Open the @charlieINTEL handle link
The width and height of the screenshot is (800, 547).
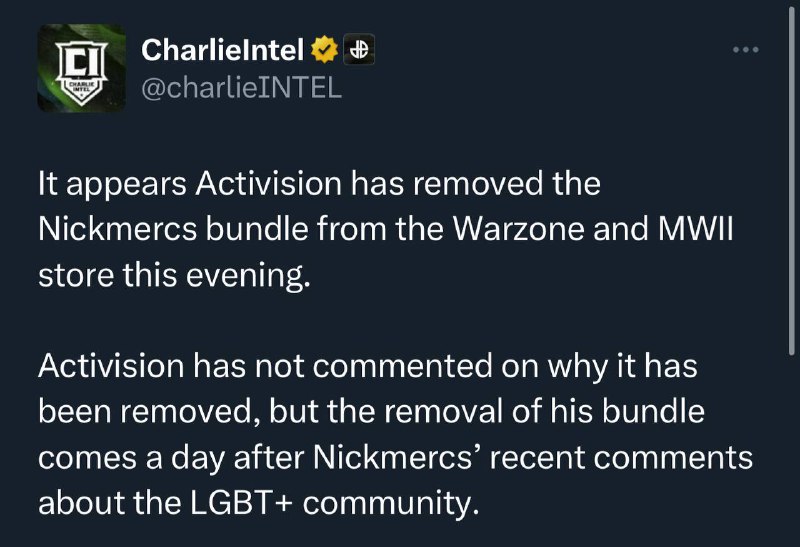click(x=241, y=87)
